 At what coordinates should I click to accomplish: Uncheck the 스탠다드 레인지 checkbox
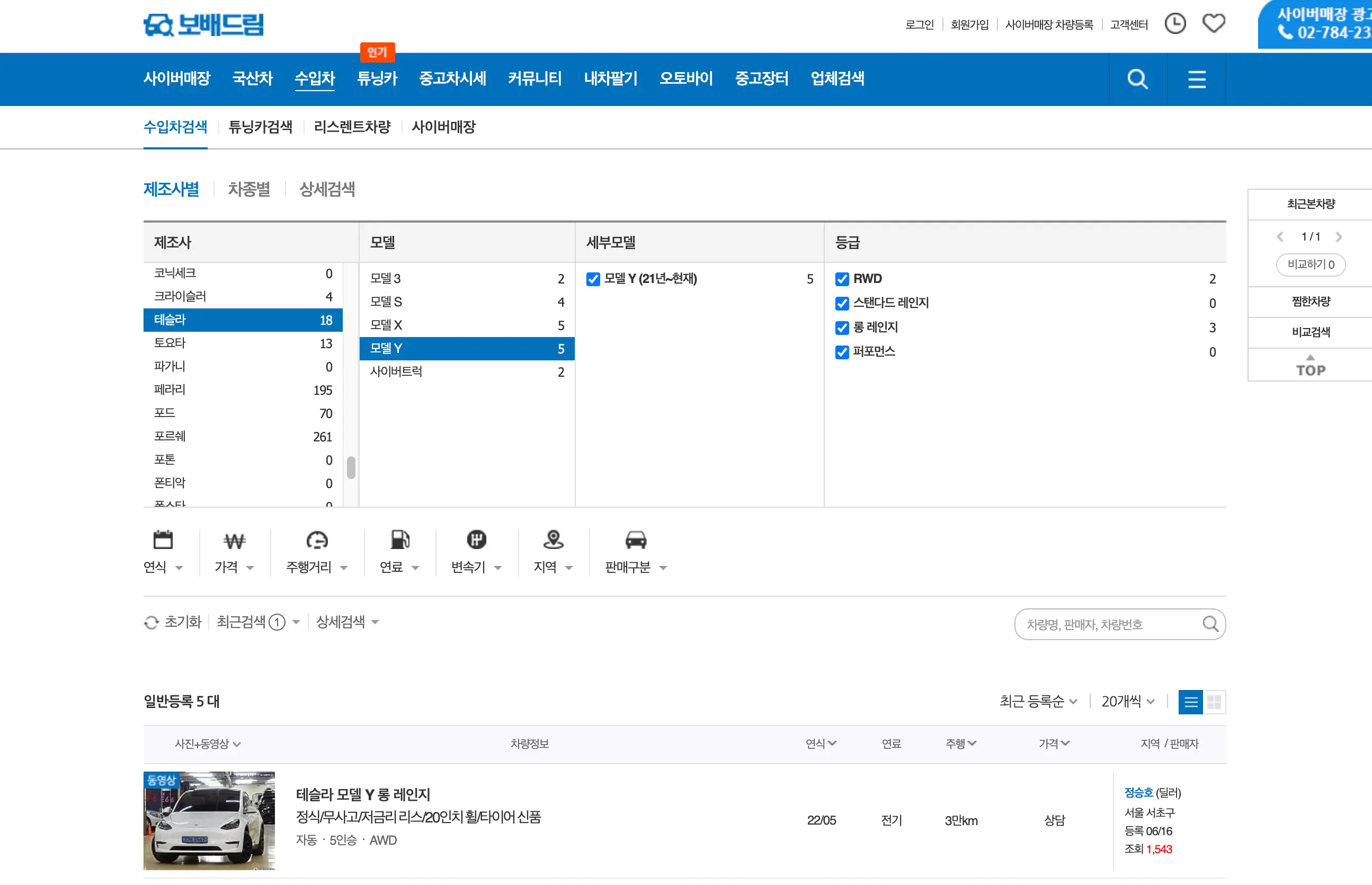842,303
